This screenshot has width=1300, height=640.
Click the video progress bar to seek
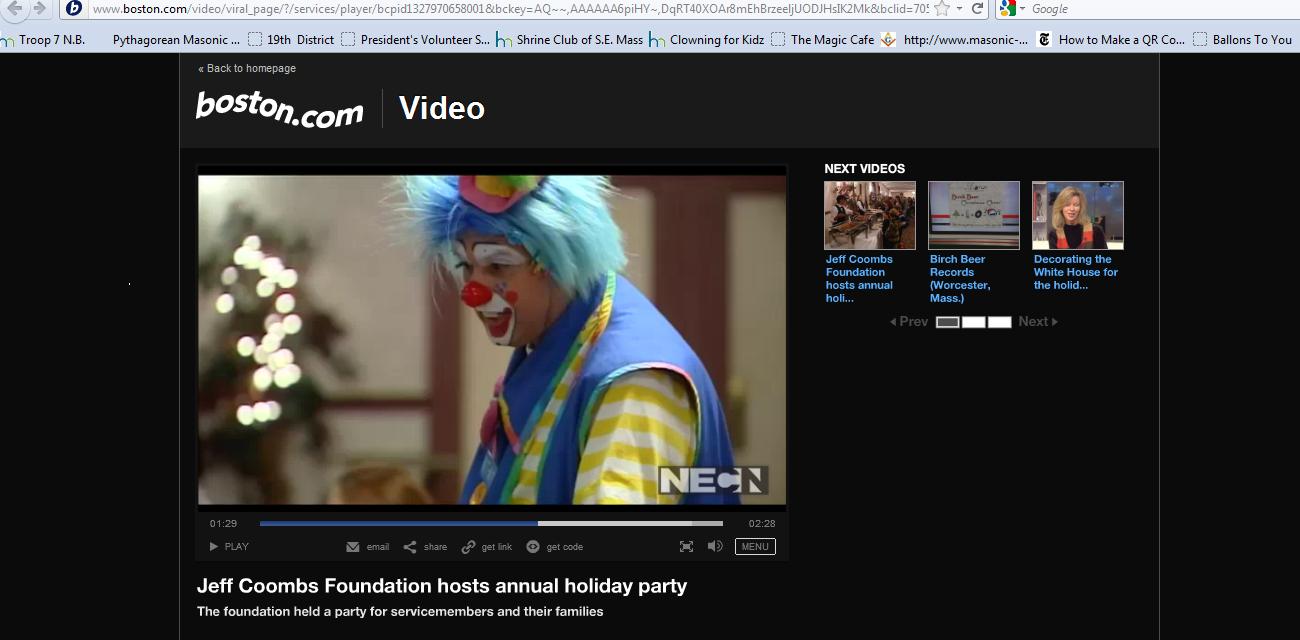(x=490, y=522)
